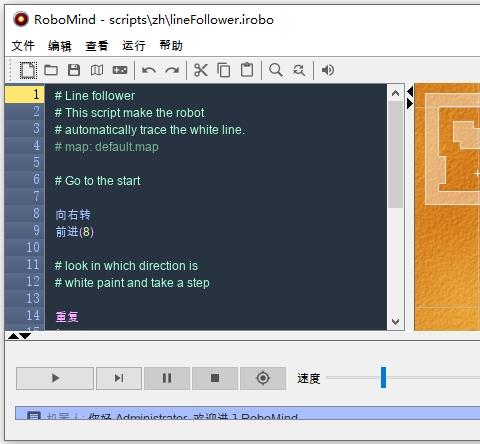This screenshot has height=444, width=480.
Task: Expand editor with right-pointing splitter arrow
Action: point(410,104)
